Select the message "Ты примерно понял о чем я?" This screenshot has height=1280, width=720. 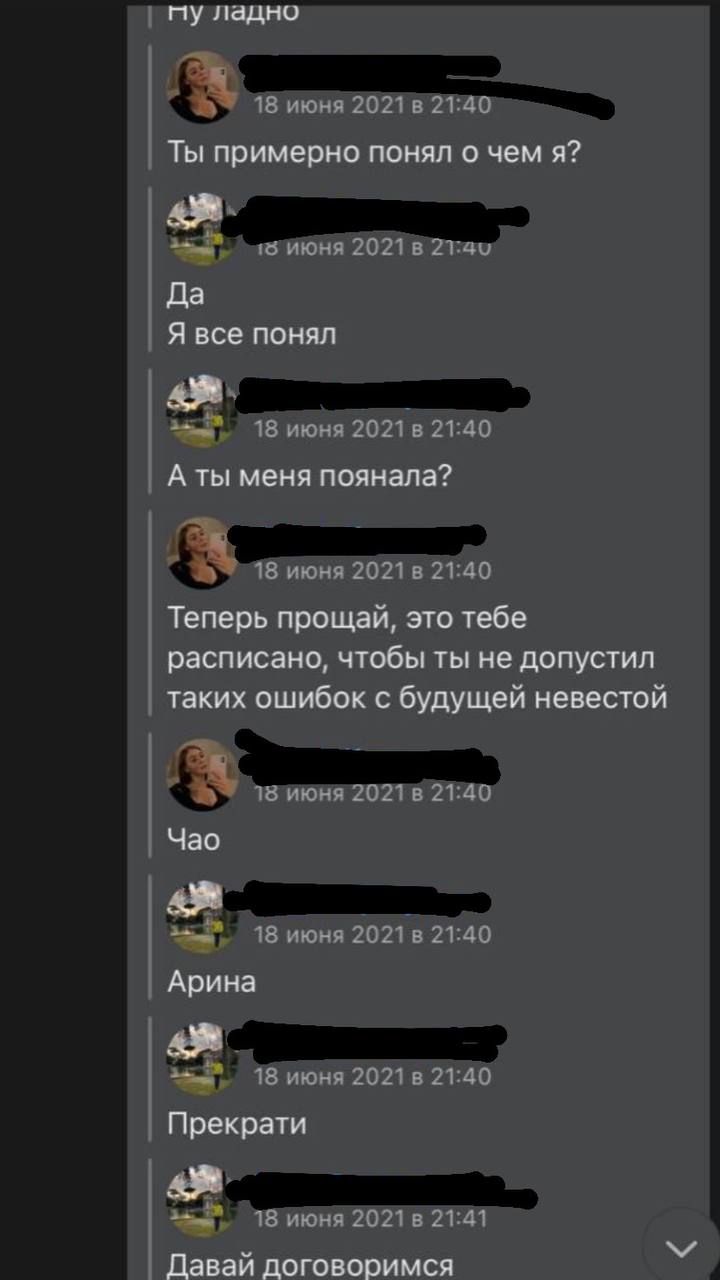click(x=373, y=153)
